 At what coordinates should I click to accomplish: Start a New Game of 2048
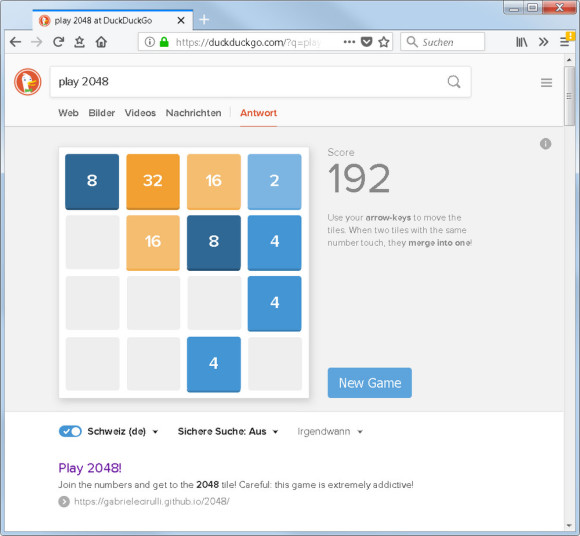pyautogui.click(x=370, y=383)
